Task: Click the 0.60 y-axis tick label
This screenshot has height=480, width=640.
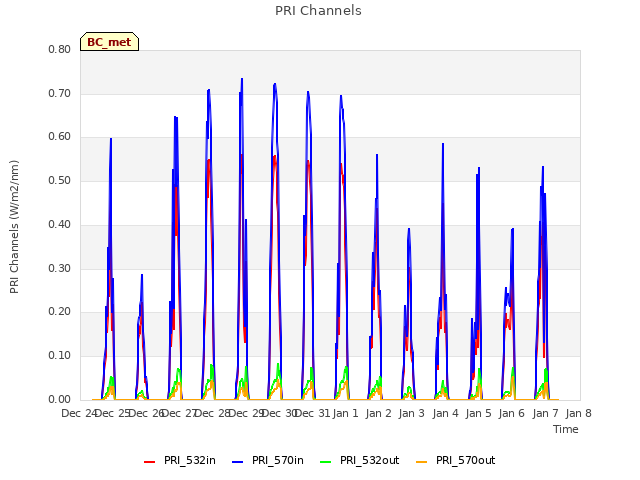Action: 60,137
